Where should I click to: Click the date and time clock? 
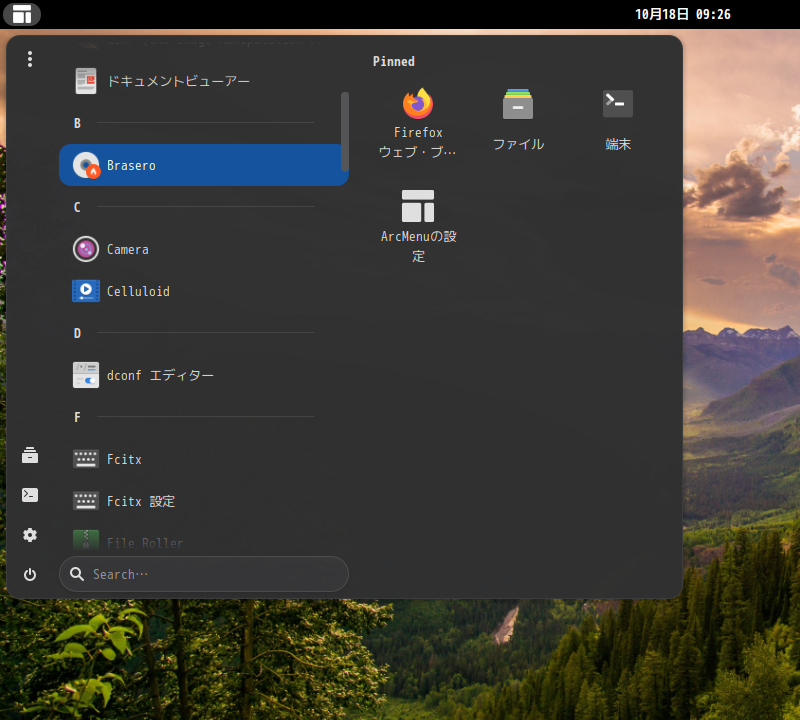point(682,14)
